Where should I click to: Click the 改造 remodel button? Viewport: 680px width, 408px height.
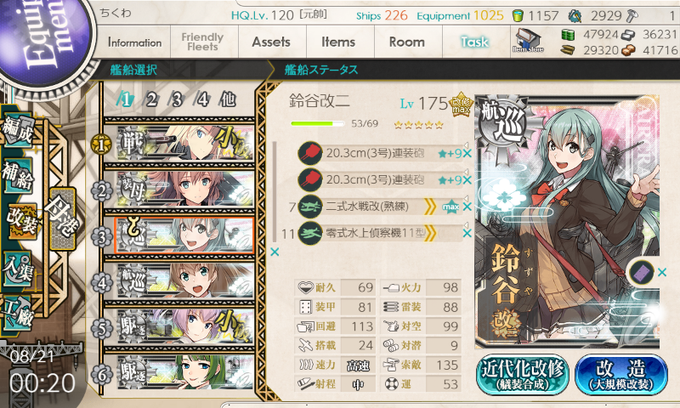pos(621,374)
